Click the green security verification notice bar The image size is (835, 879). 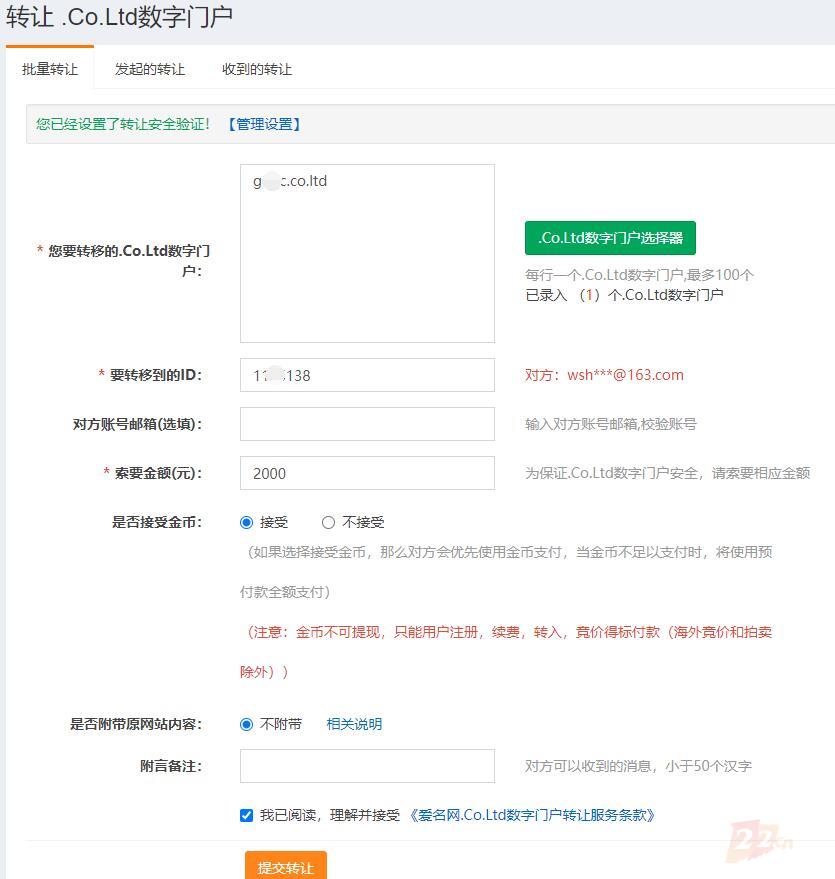tap(417, 123)
